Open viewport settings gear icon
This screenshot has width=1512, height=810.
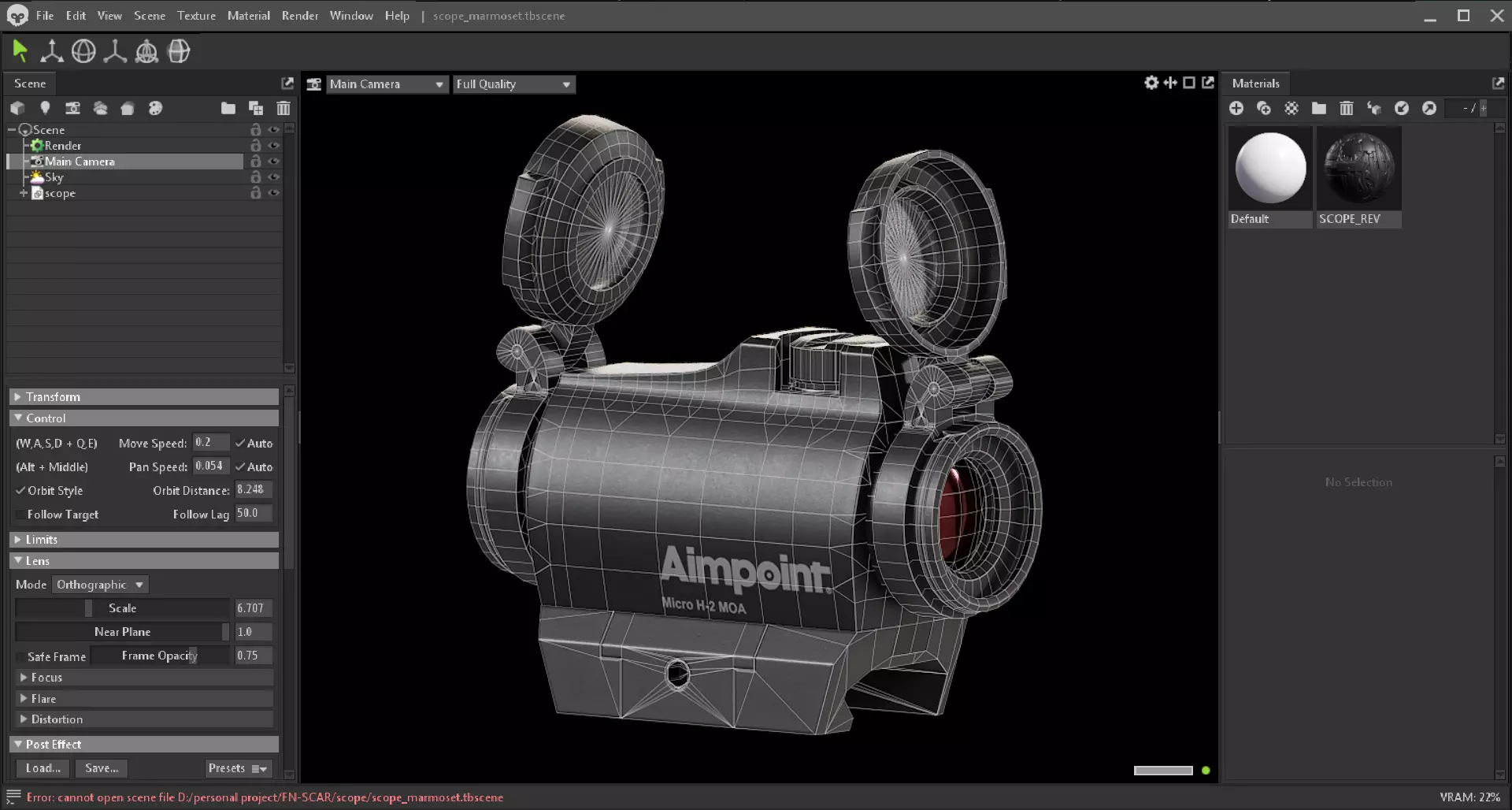(1151, 83)
